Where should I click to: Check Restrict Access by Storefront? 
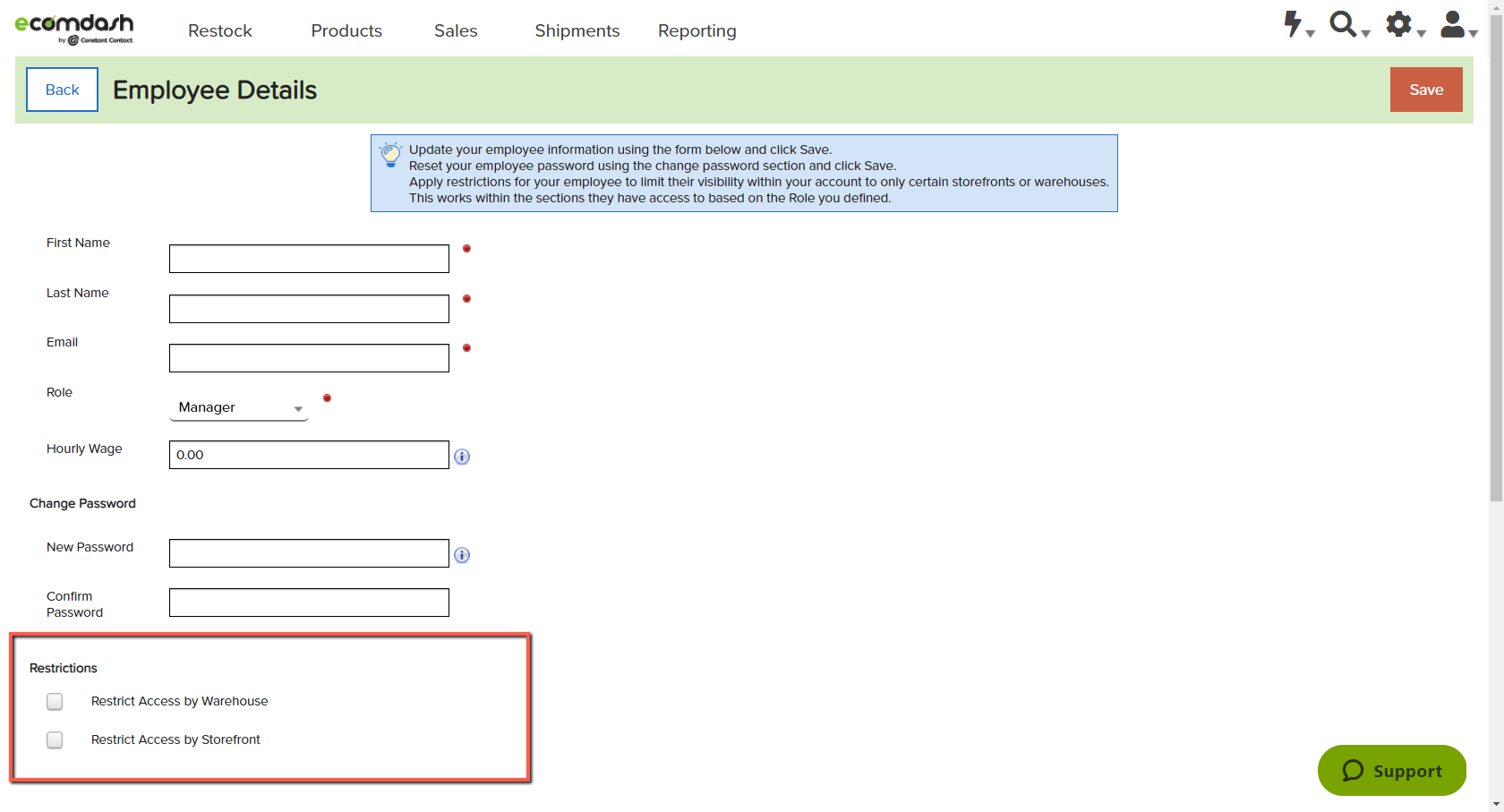(55, 740)
